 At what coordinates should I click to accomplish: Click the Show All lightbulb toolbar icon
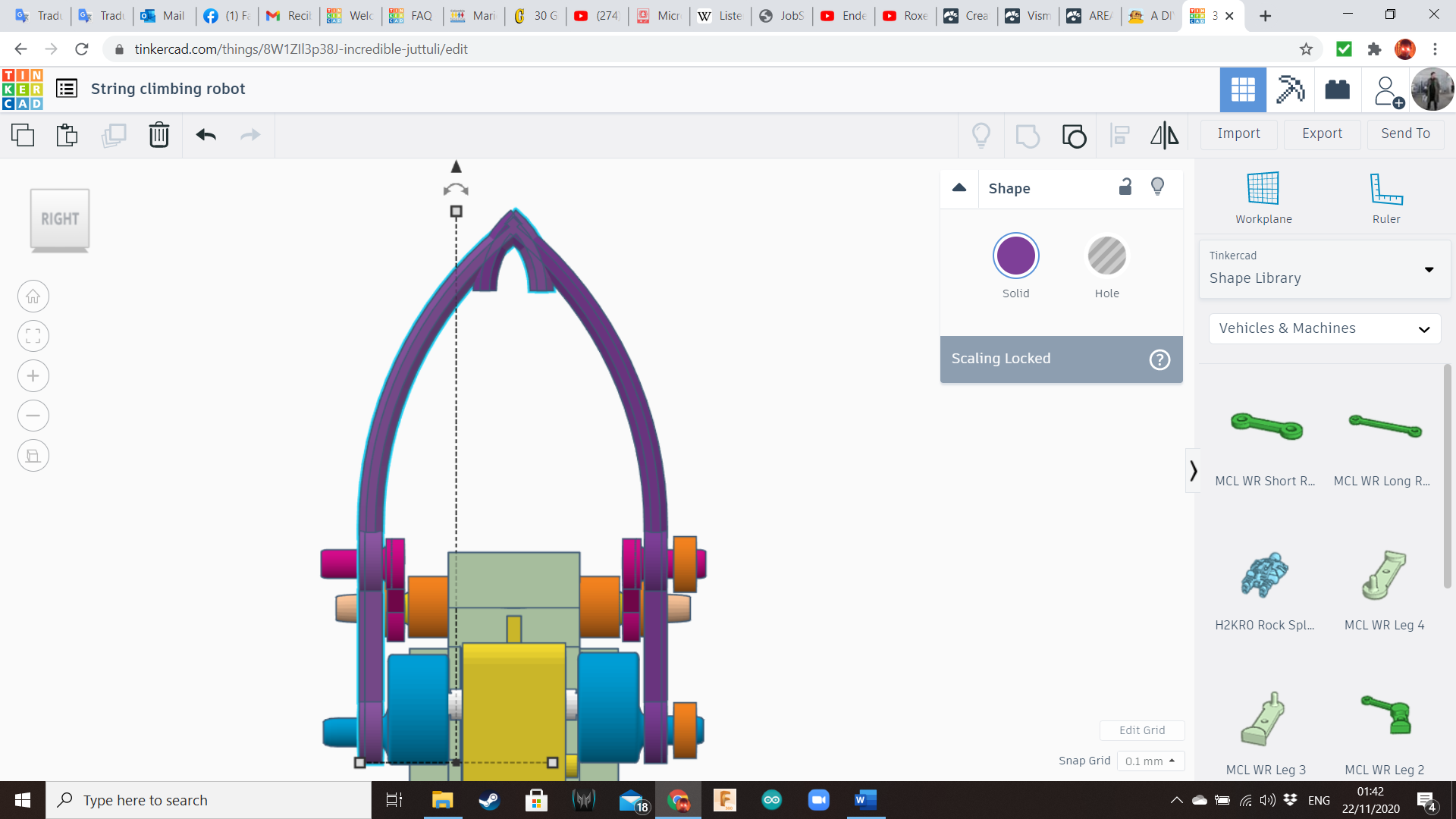982,135
